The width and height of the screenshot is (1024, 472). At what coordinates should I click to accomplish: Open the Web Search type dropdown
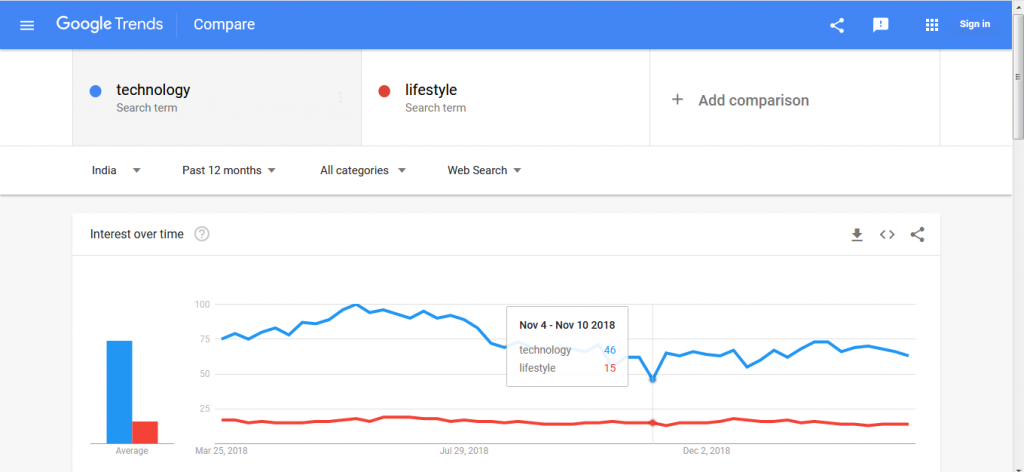point(485,170)
